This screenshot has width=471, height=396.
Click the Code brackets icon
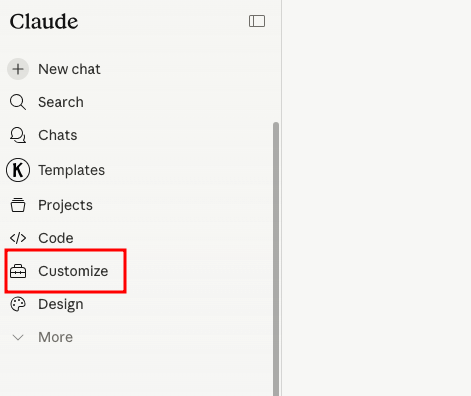pyautogui.click(x=18, y=238)
